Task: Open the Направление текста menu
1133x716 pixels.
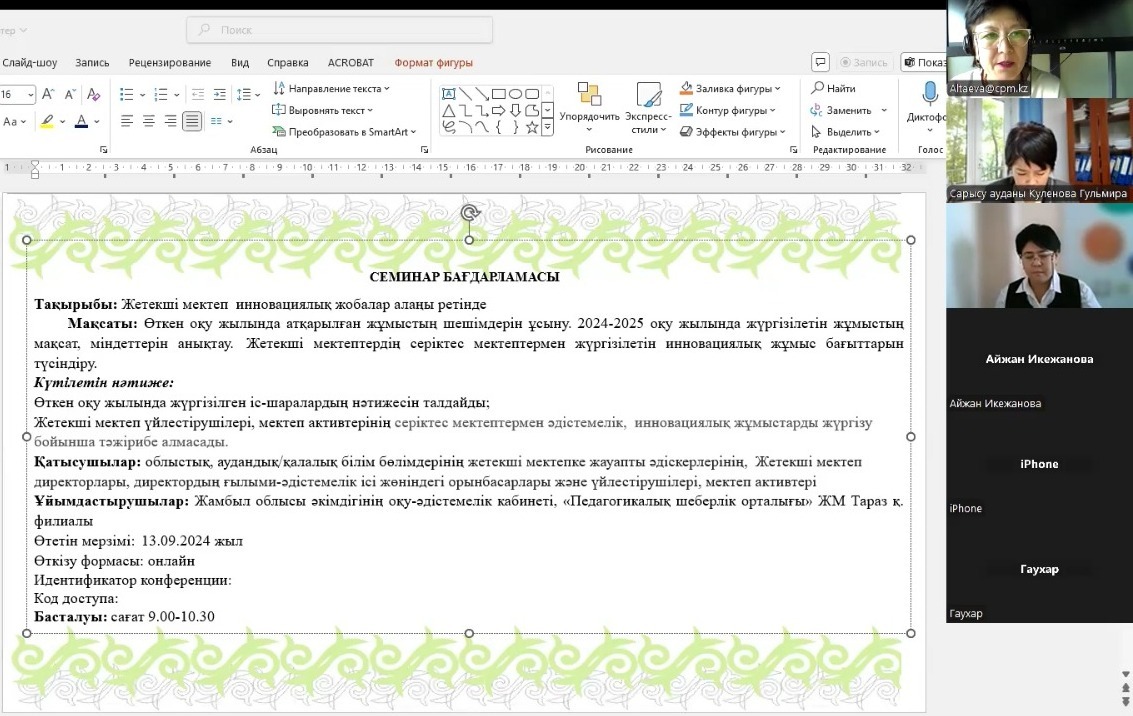Action: point(332,88)
